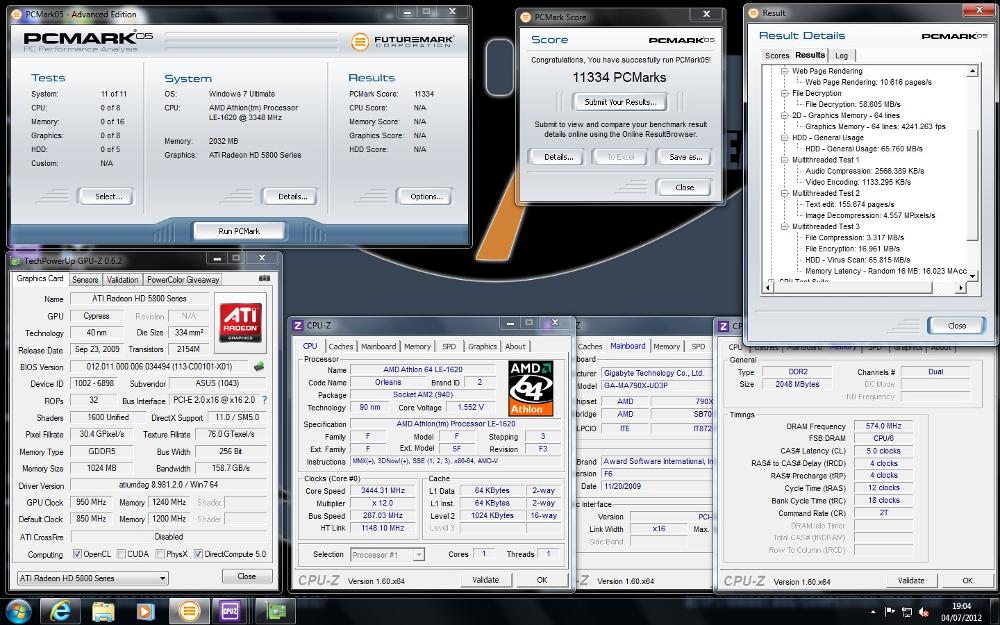Open PowerColor Giveaway tab in GPU-Z
The height and width of the screenshot is (625, 1000).
[x=183, y=279]
